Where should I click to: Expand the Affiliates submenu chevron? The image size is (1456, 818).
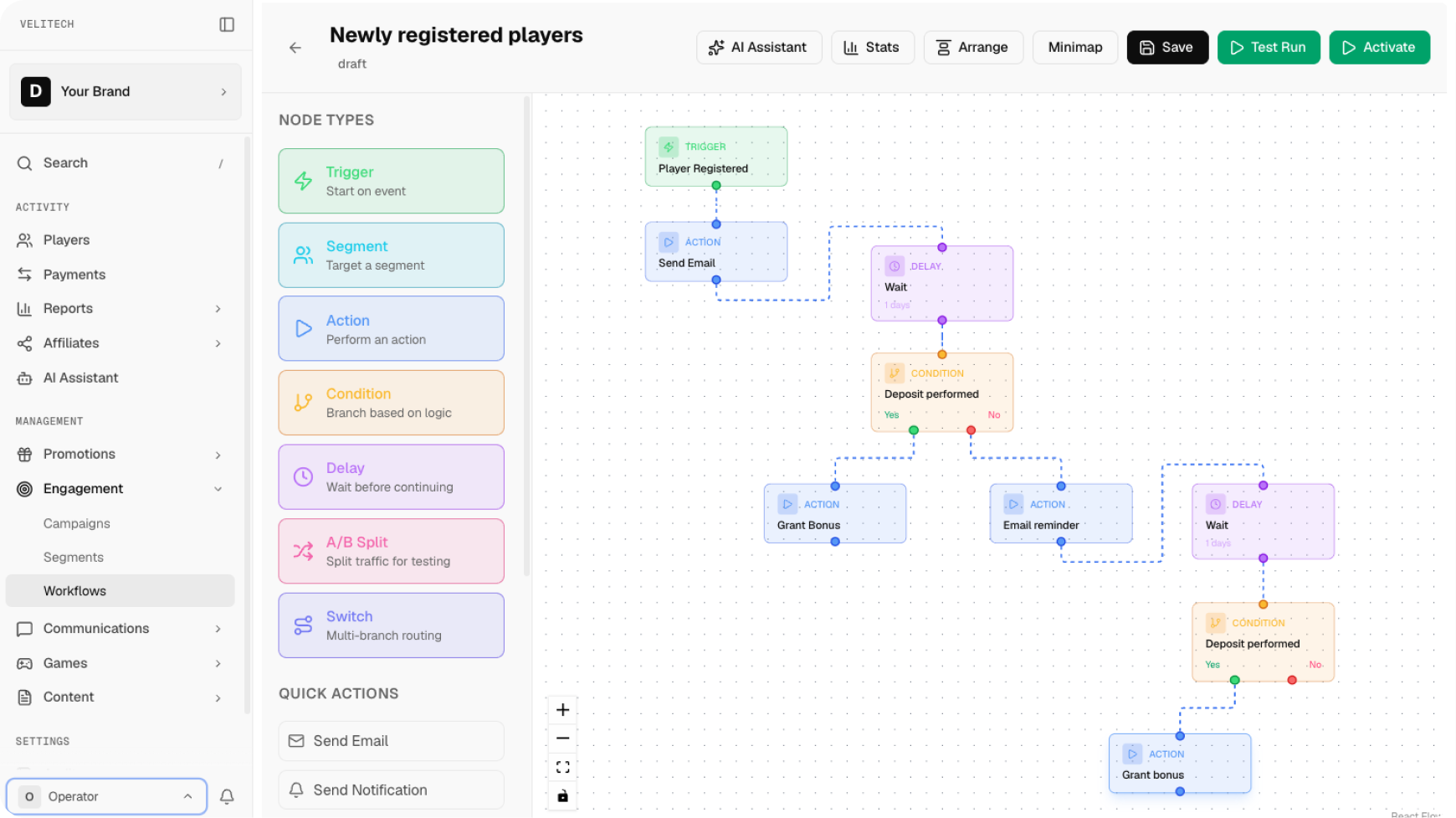(218, 343)
